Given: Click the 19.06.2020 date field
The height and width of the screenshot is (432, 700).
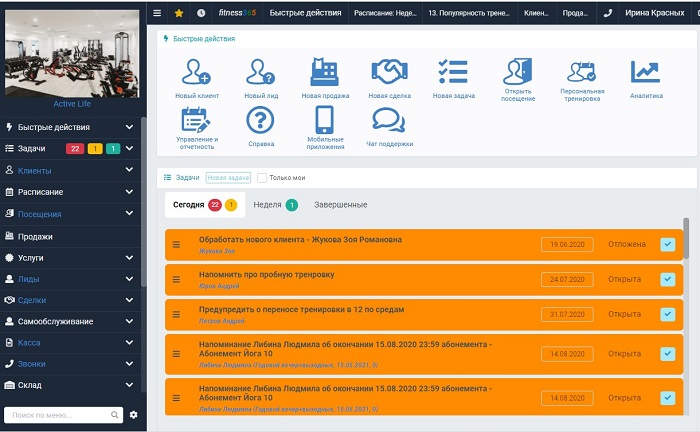Looking at the screenshot, I should pyautogui.click(x=567, y=245).
